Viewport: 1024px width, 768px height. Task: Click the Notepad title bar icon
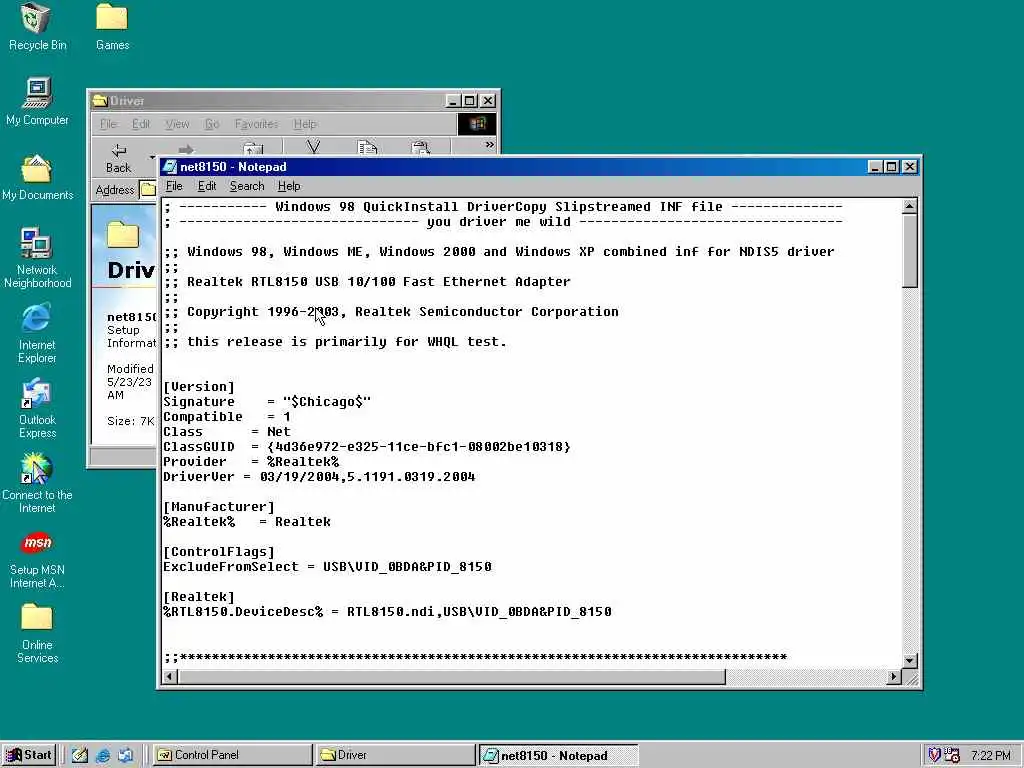tap(170, 167)
